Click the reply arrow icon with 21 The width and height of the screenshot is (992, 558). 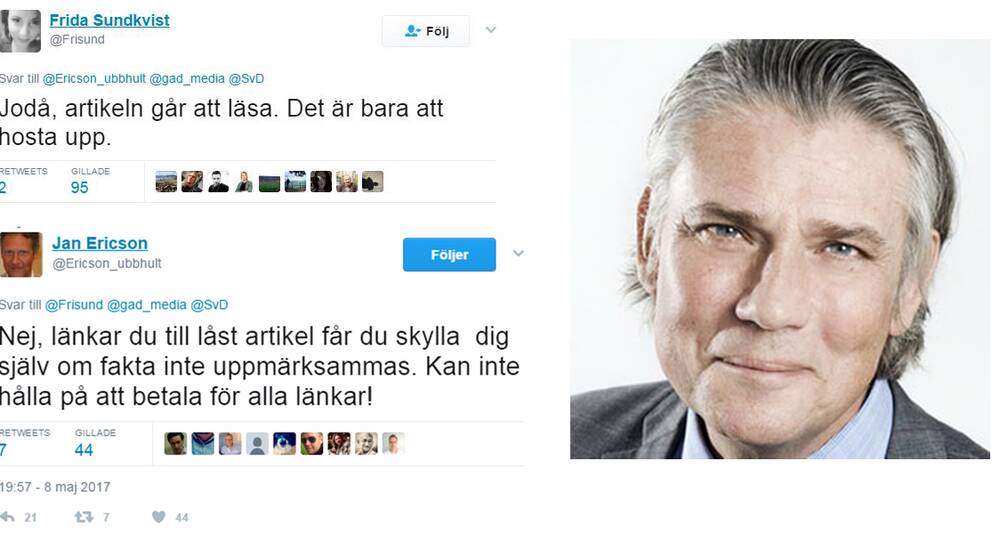(x=8, y=517)
